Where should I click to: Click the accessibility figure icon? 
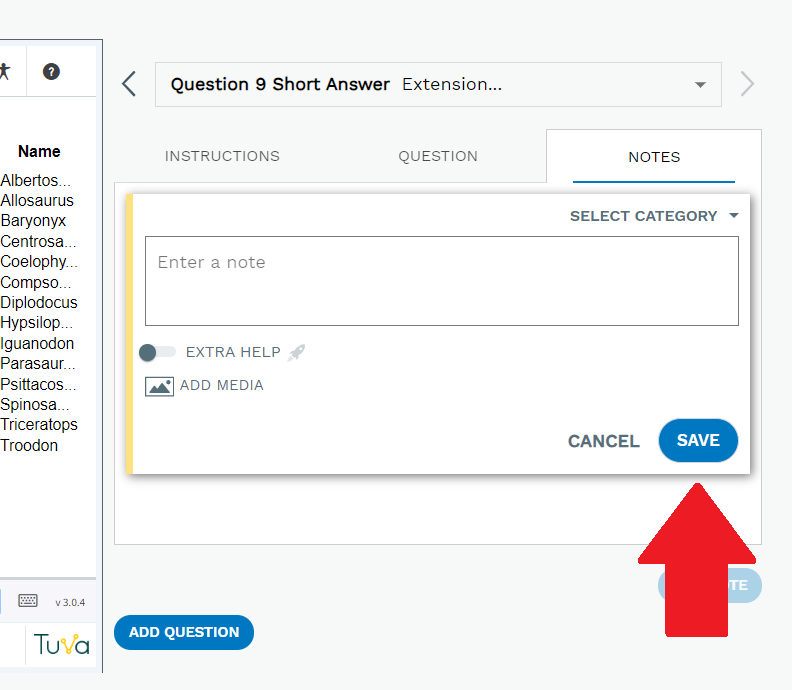click(5, 71)
